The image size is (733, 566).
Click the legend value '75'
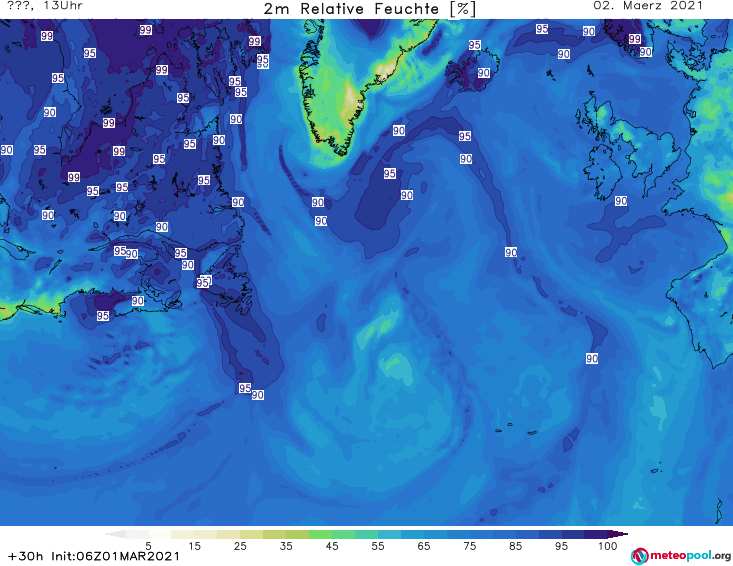coord(469,546)
